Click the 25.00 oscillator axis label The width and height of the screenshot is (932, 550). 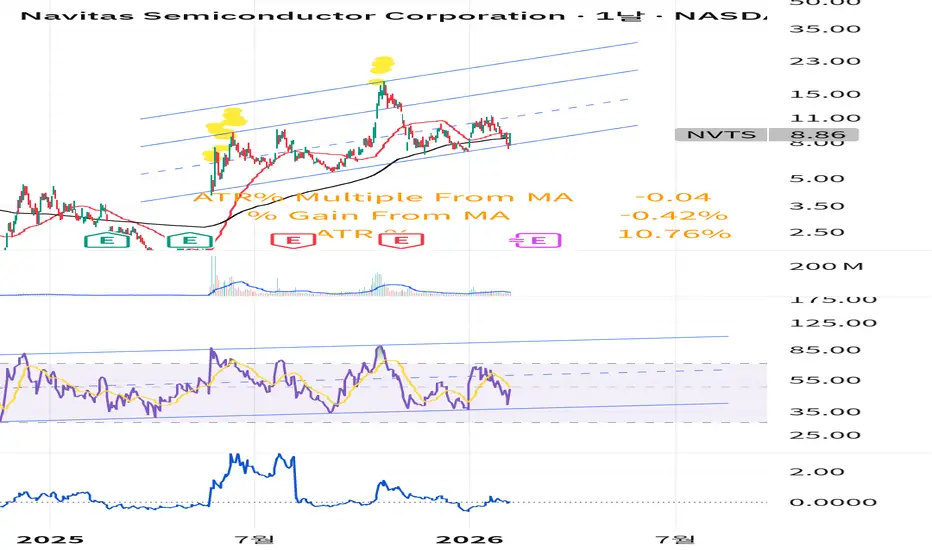(x=825, y=435)
